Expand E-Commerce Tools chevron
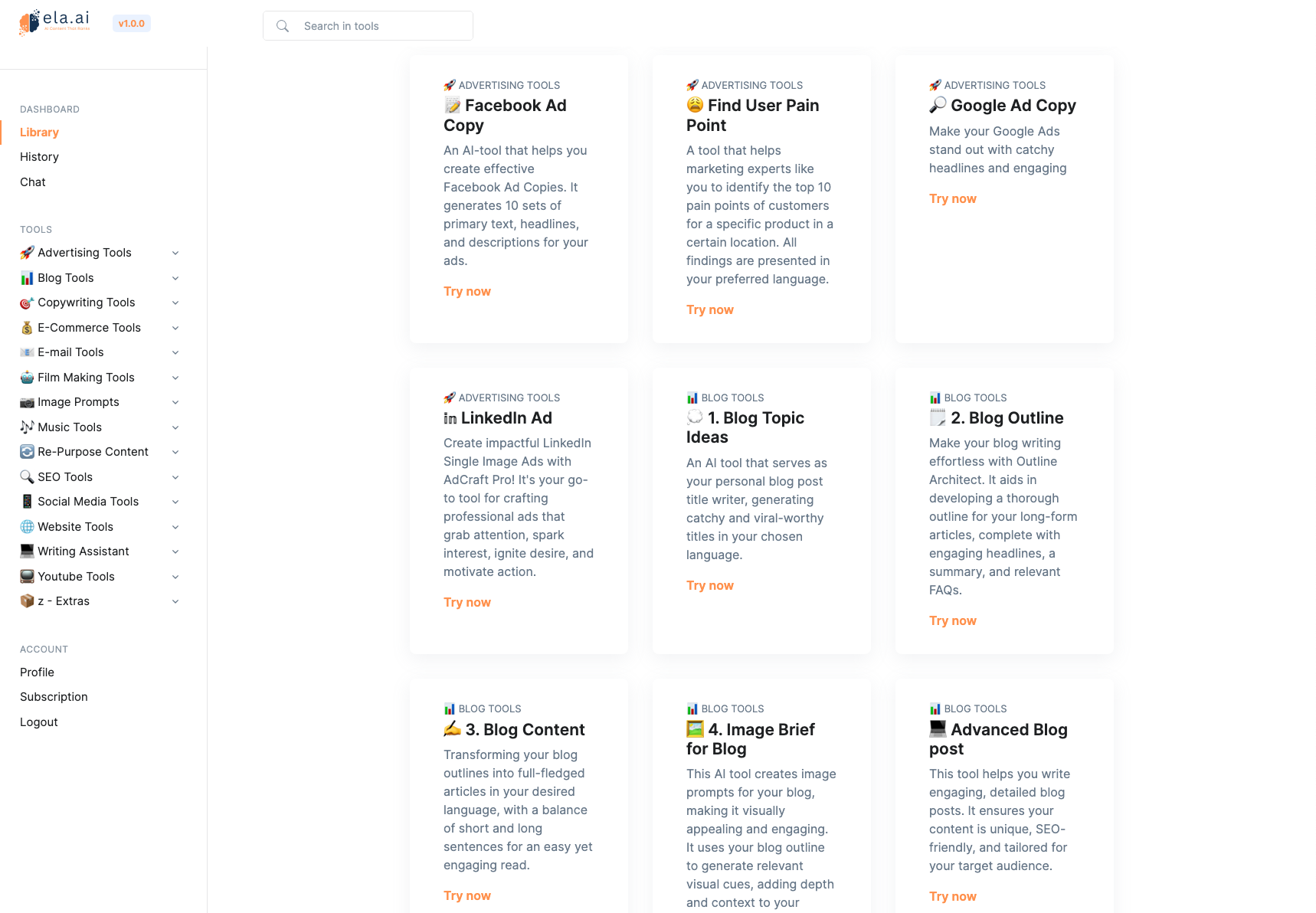Image resolution: width=1316 pixels, height=913 pixels. coord(175,328)
